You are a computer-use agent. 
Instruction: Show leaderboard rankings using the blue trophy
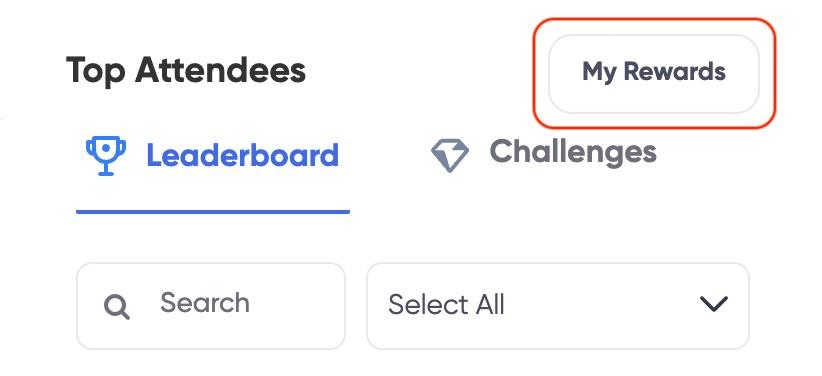click(106, 156)
